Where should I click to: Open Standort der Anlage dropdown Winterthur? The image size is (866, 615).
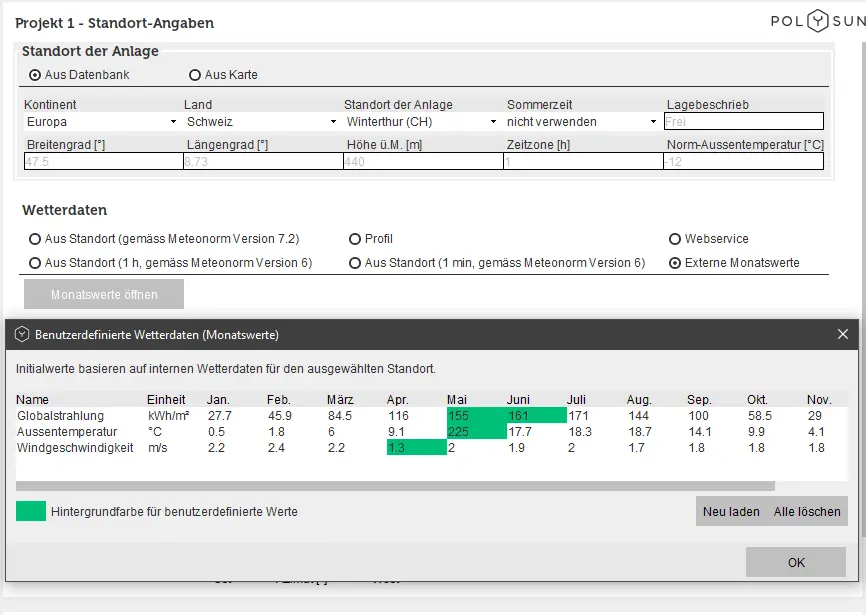pyautogui.click(x=421, y=121)
